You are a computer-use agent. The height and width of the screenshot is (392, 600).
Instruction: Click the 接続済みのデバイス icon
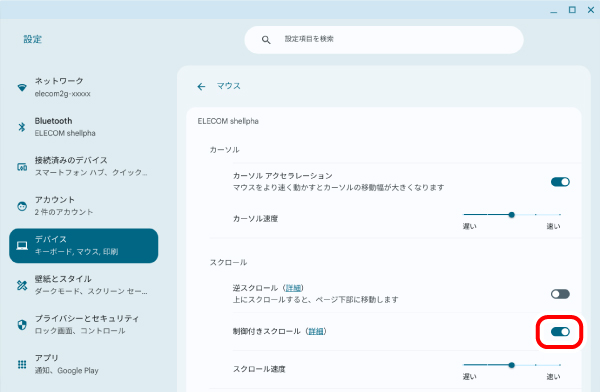tap(22, 167)
